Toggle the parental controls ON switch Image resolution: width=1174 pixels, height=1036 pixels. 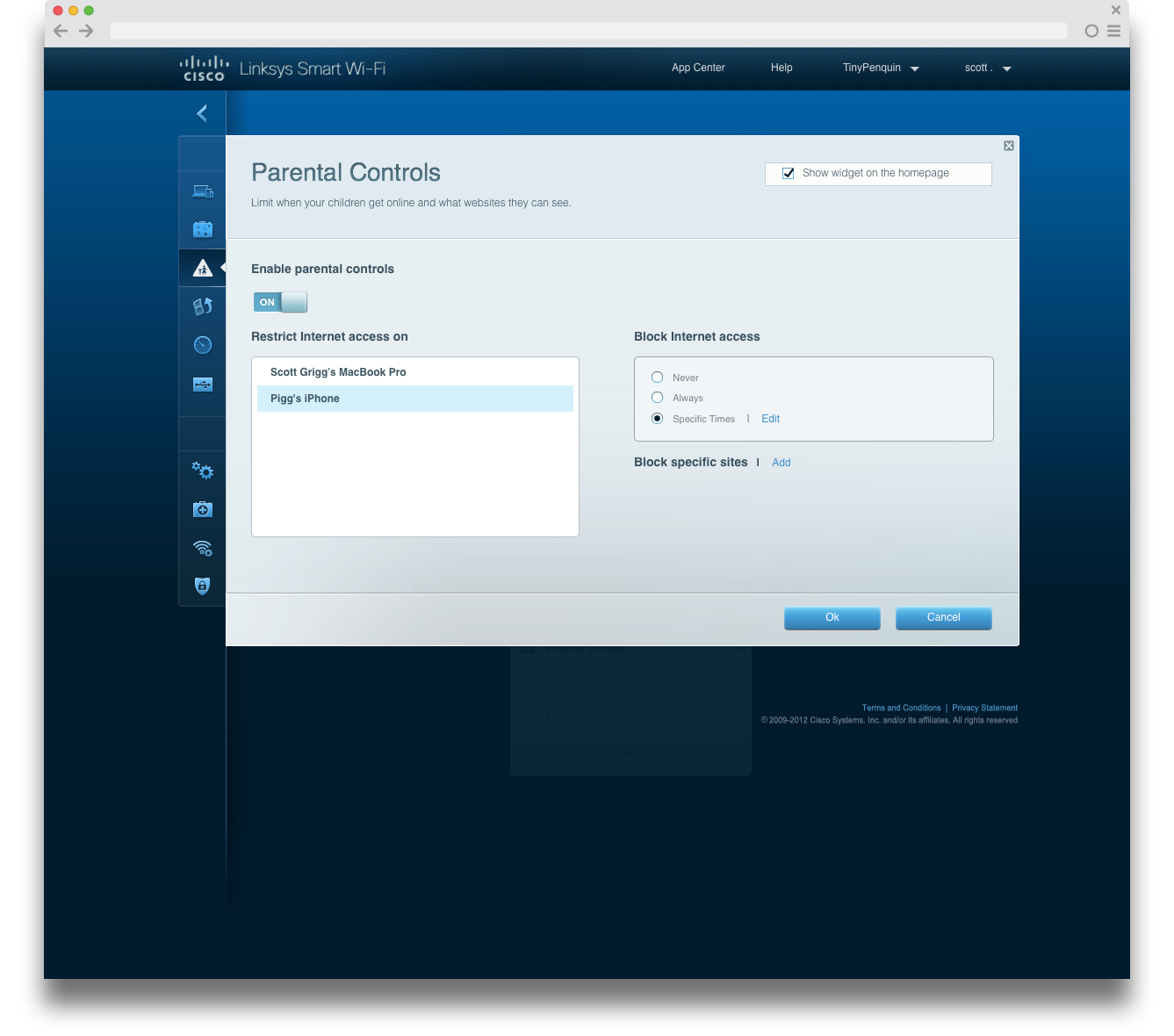280,302
